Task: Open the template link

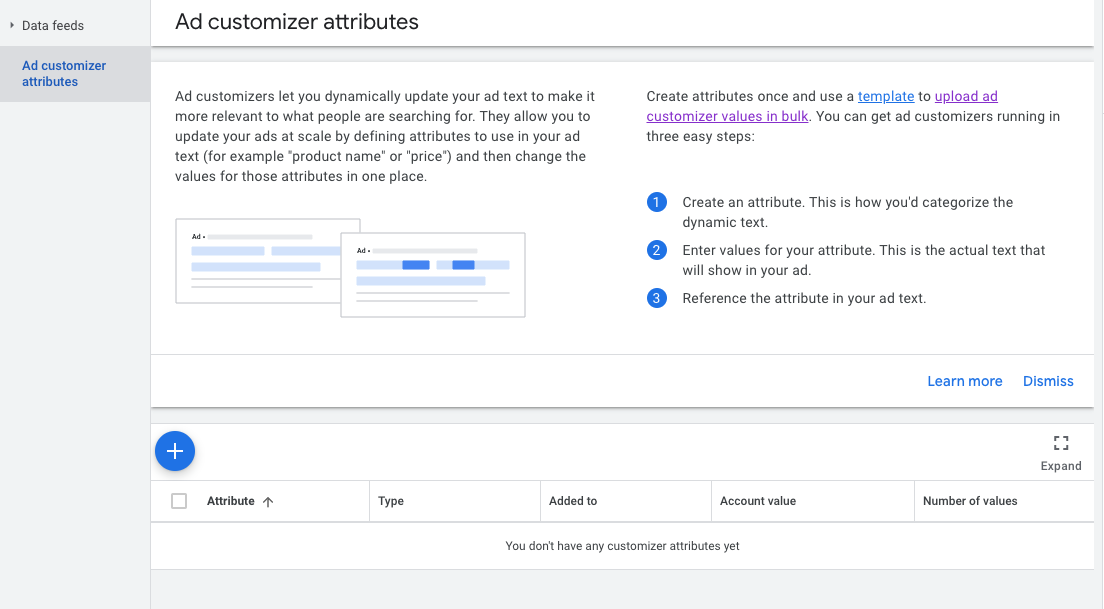Action: pyautogui.click(x=884, y=96)
